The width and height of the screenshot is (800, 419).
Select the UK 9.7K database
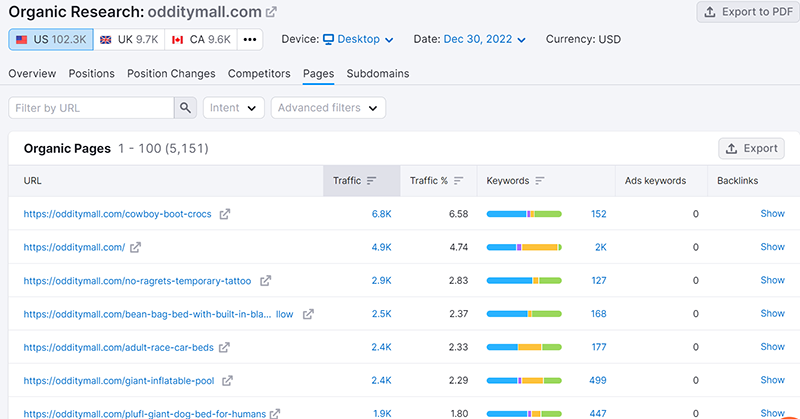coord(129,39)
